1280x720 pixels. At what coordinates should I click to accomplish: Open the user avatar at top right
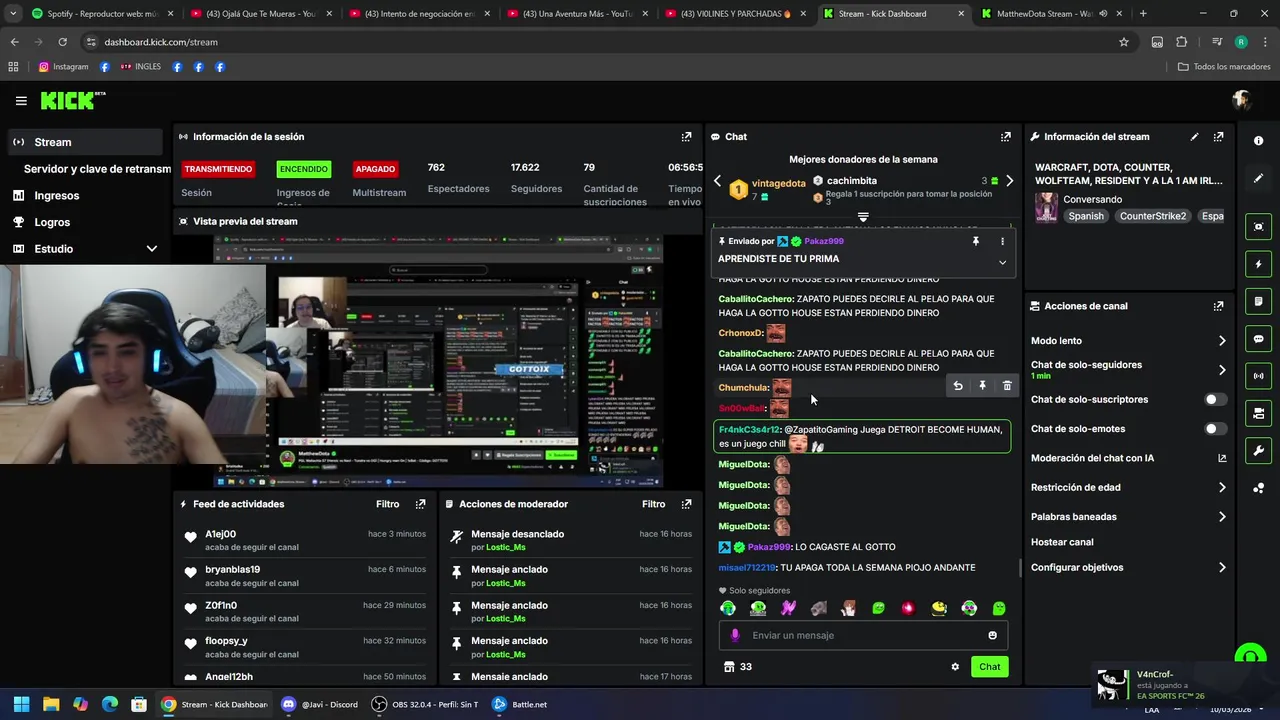[1242, 100]
